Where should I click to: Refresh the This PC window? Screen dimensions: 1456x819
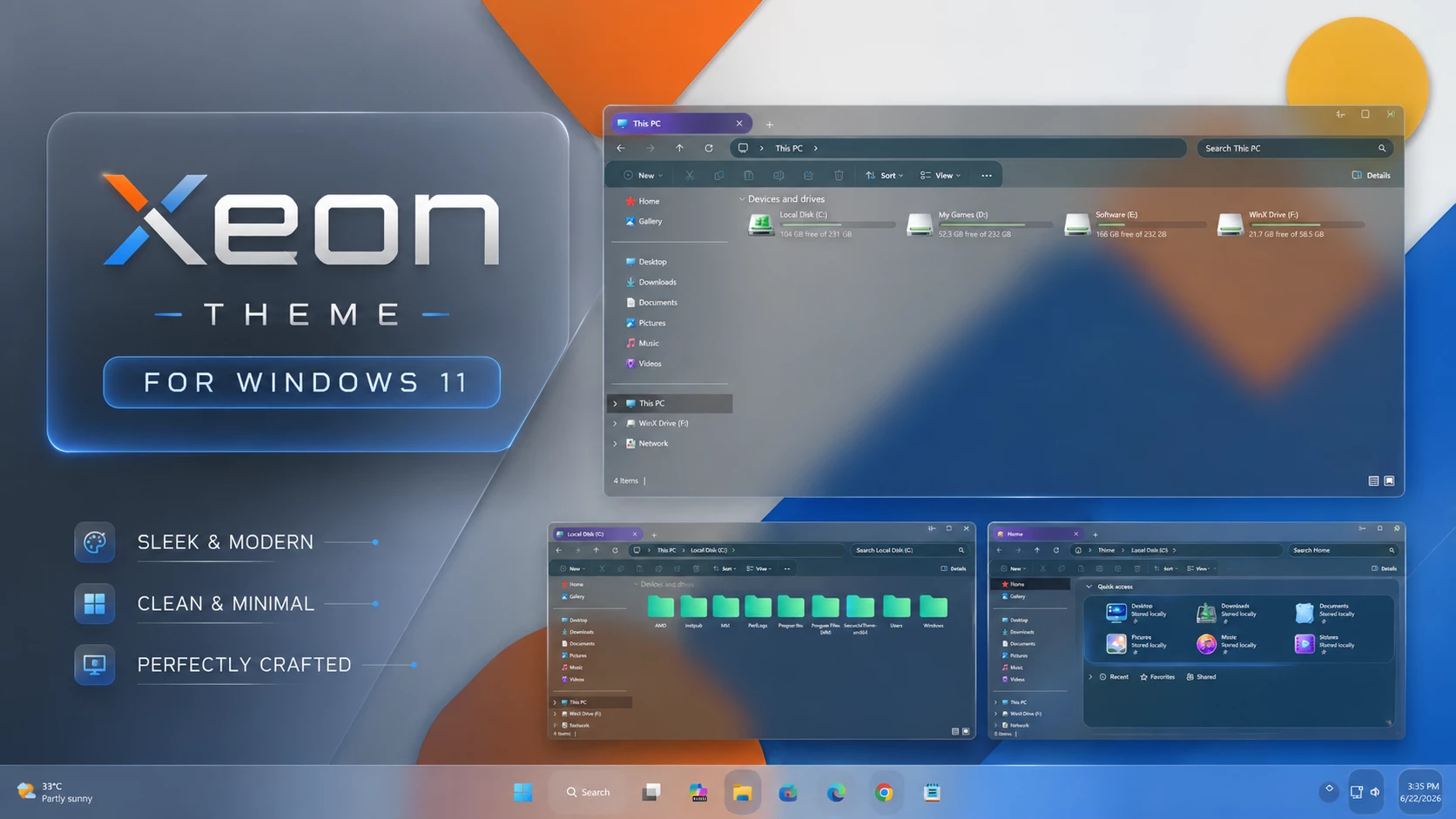point(709,148)
